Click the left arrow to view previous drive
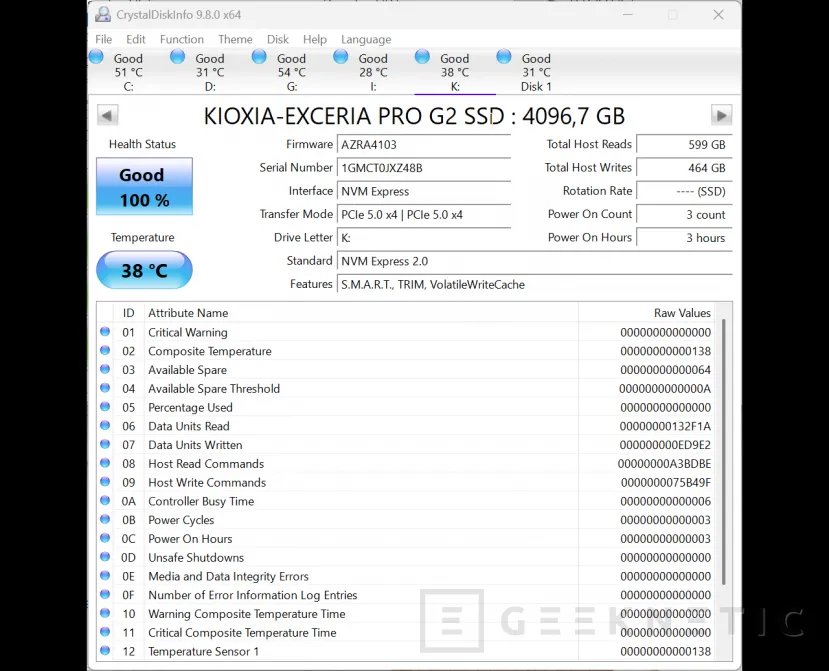The image size is (829, 671). pyautogui.click(x=107, y=115)
